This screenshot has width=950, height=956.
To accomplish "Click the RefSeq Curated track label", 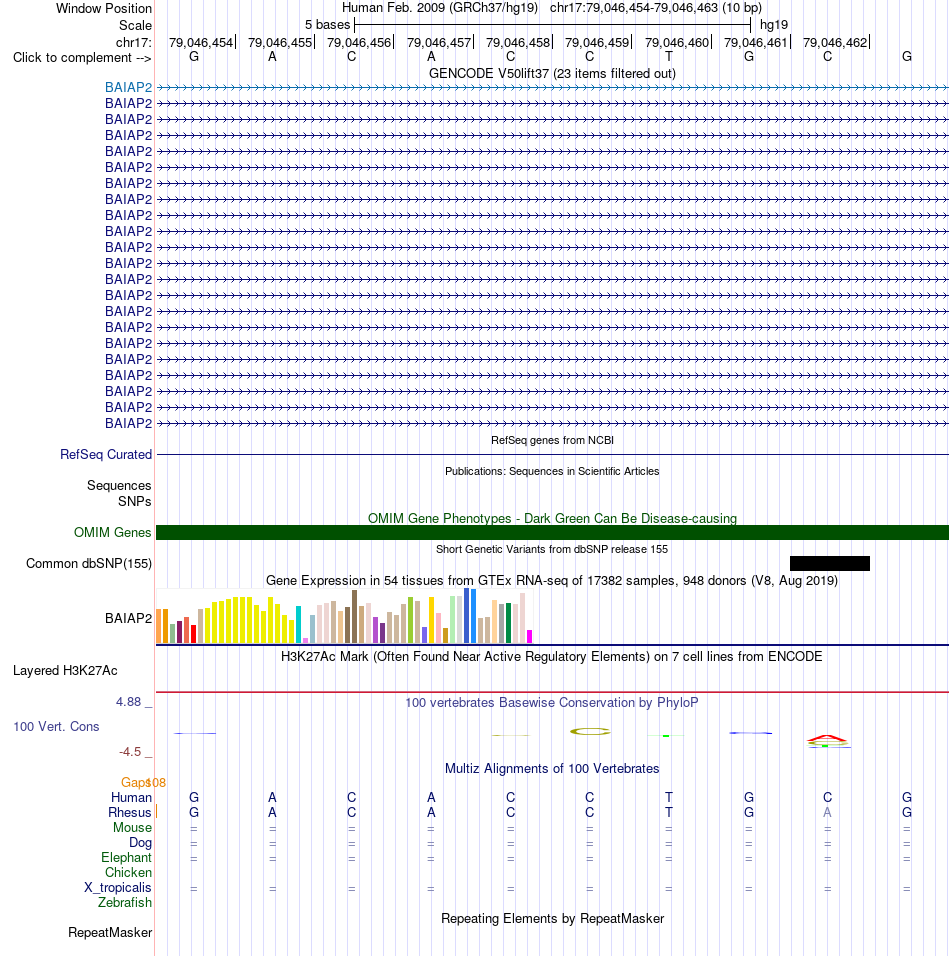I will (x=106, y=454).
